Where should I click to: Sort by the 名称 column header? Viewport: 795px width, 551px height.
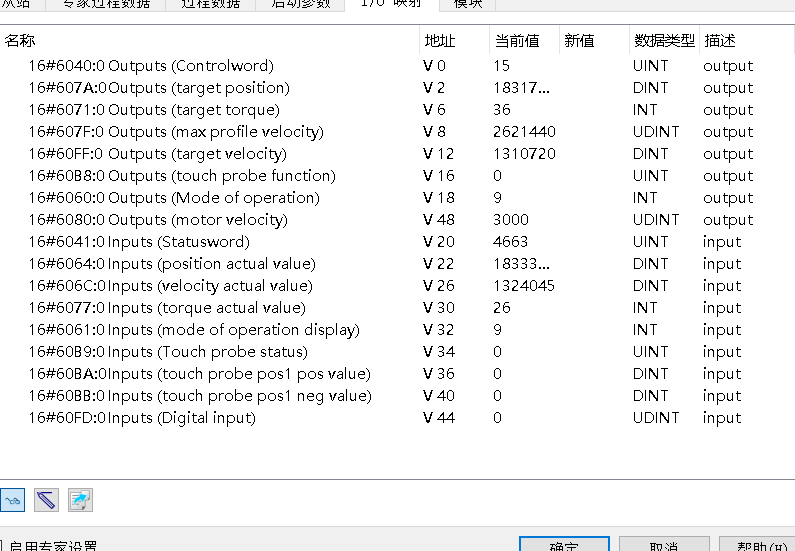pyautogui.click(x=209, y=41)
